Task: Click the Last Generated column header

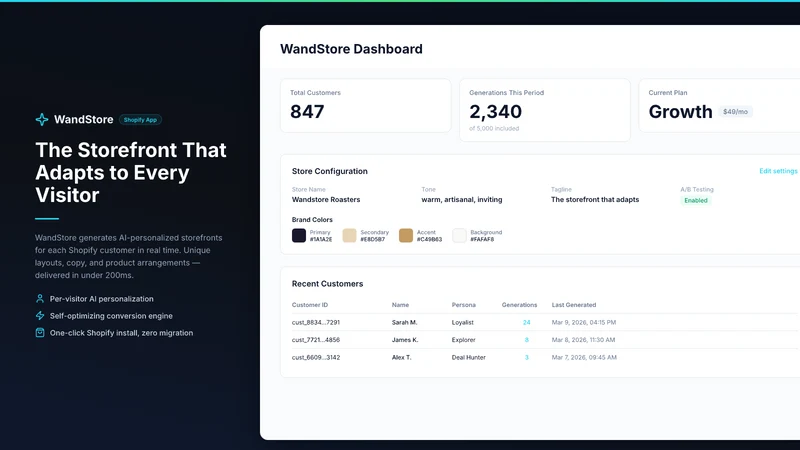Action: [574, 305]
